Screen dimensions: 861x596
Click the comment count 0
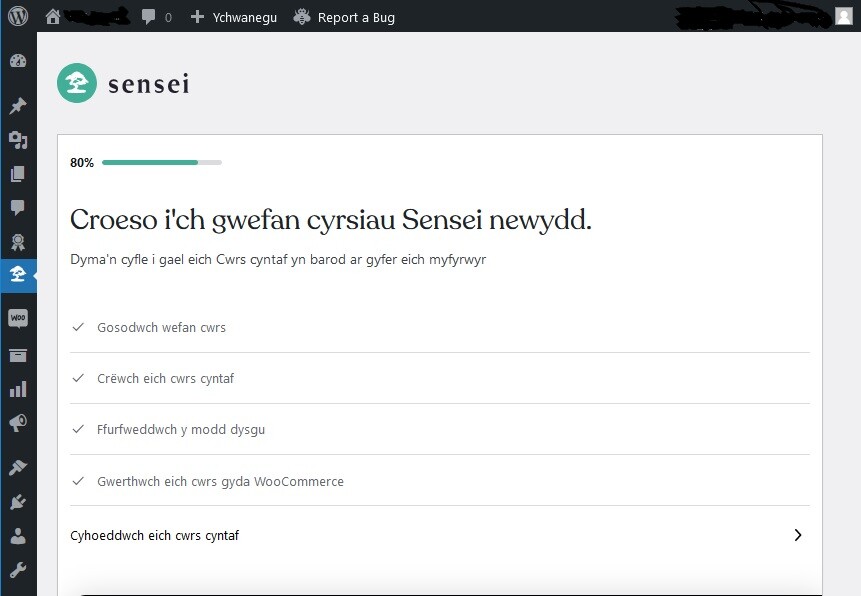[168, 18]
